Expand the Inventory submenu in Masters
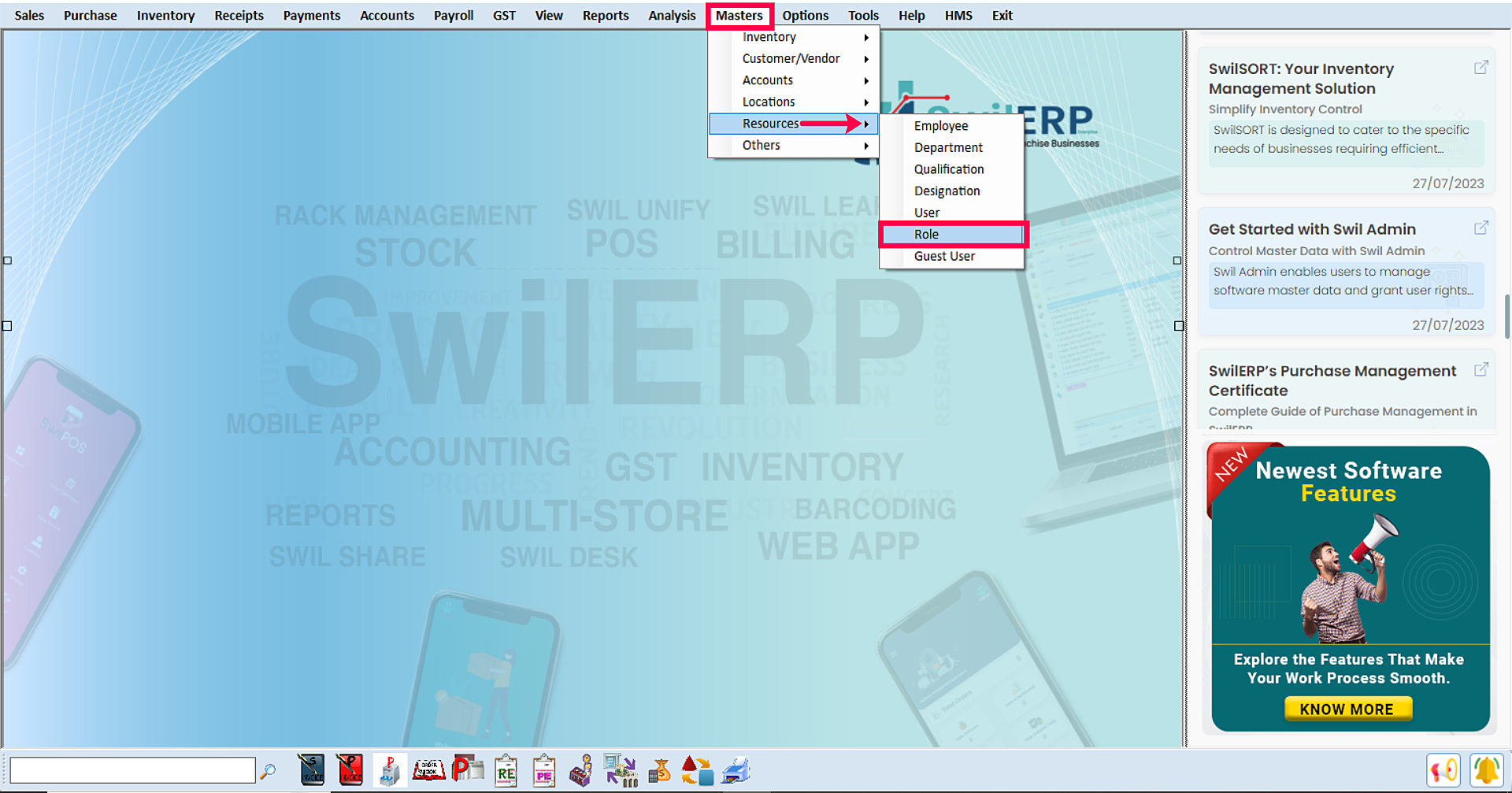Image resolution: width=1512 pixels, height=793 pixels. [x=794, y=37]
